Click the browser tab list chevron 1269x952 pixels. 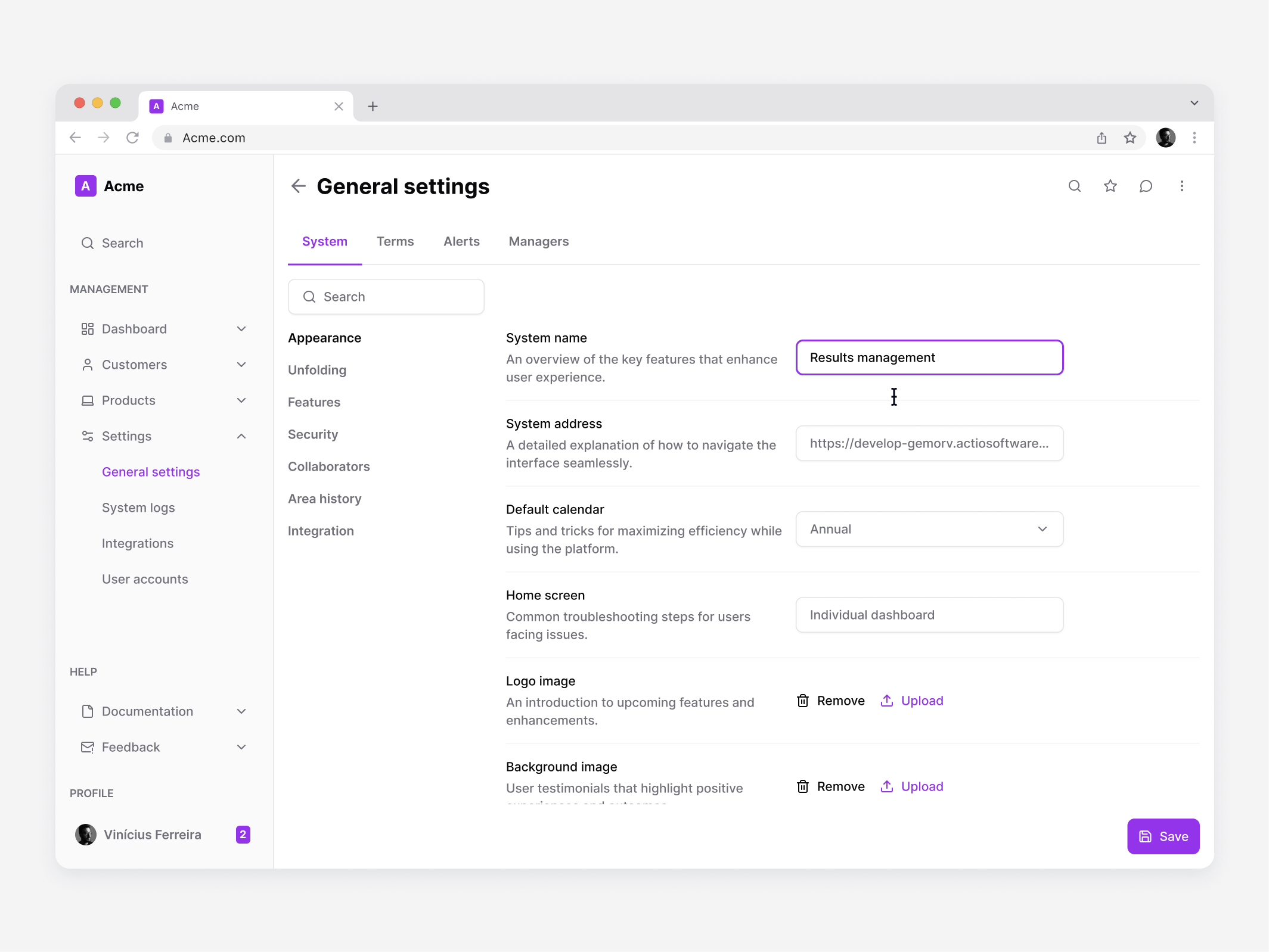pos(1194,103)
